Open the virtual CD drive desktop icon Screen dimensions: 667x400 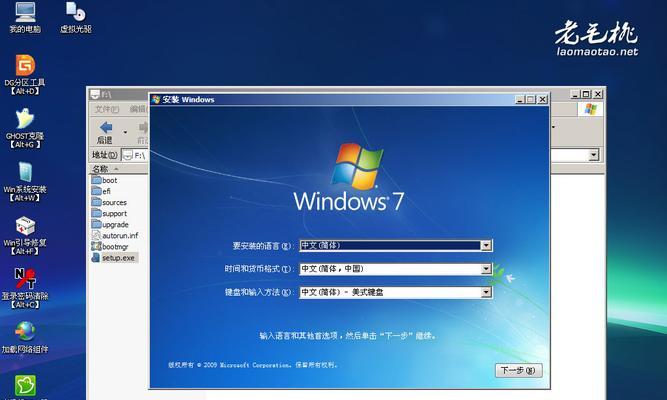coord(76,17)
